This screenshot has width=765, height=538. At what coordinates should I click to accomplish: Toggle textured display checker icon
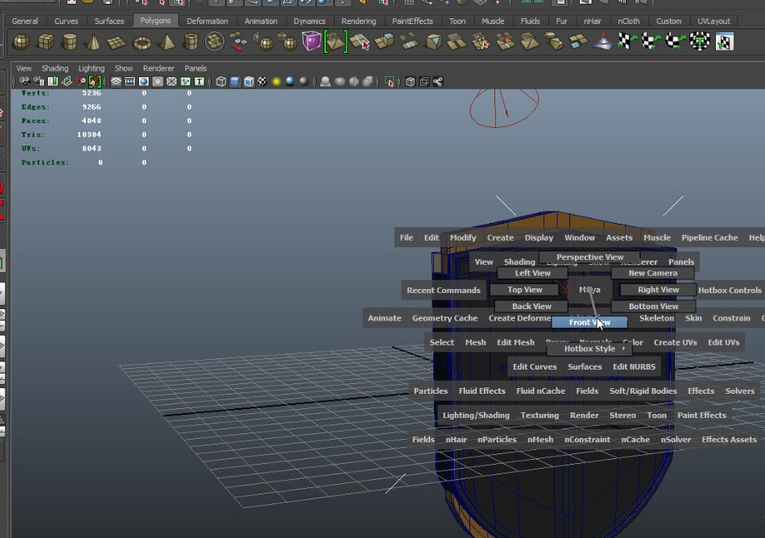tap(262, 82)
